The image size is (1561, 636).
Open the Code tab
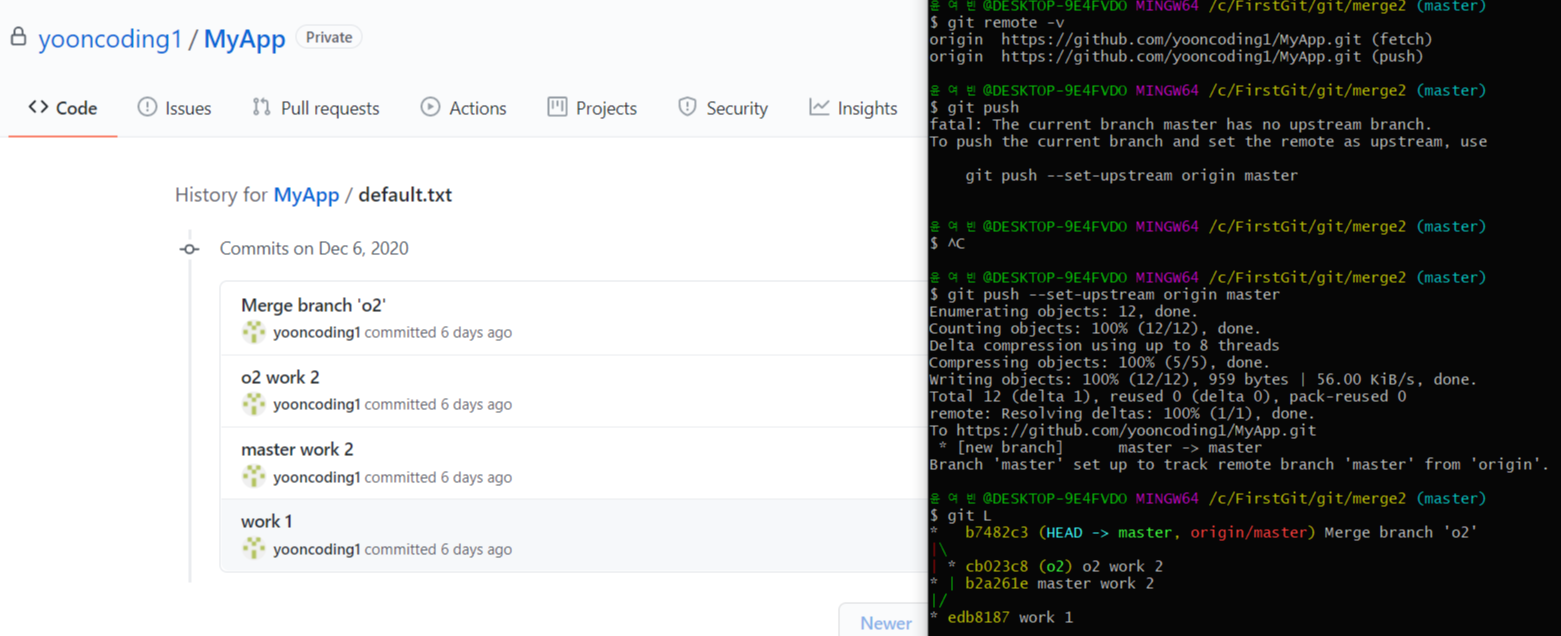[63, 108]
